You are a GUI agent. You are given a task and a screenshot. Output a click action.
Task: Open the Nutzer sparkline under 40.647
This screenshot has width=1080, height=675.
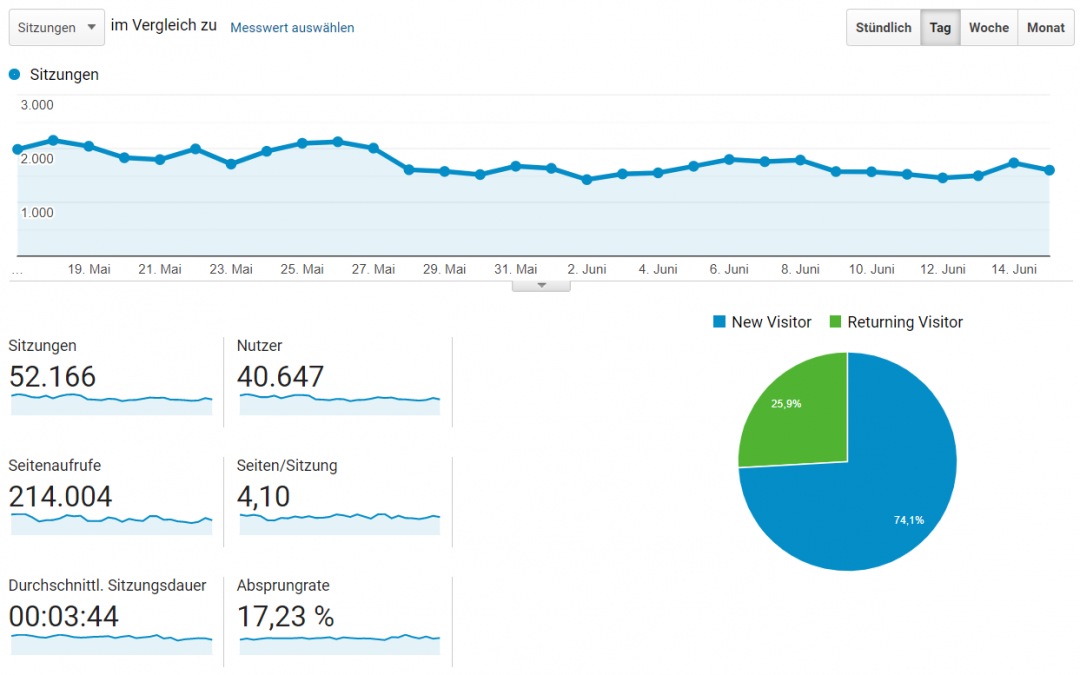point(339,403)
